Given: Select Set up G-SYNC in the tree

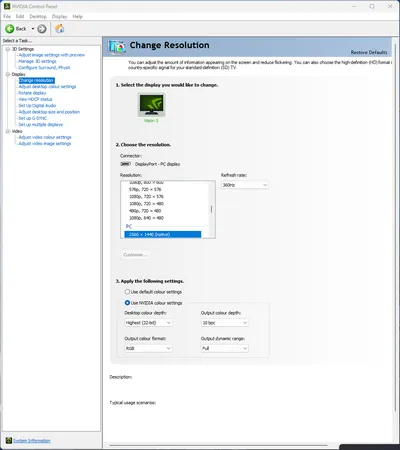Looking at the screenshot, I should 33,118.
